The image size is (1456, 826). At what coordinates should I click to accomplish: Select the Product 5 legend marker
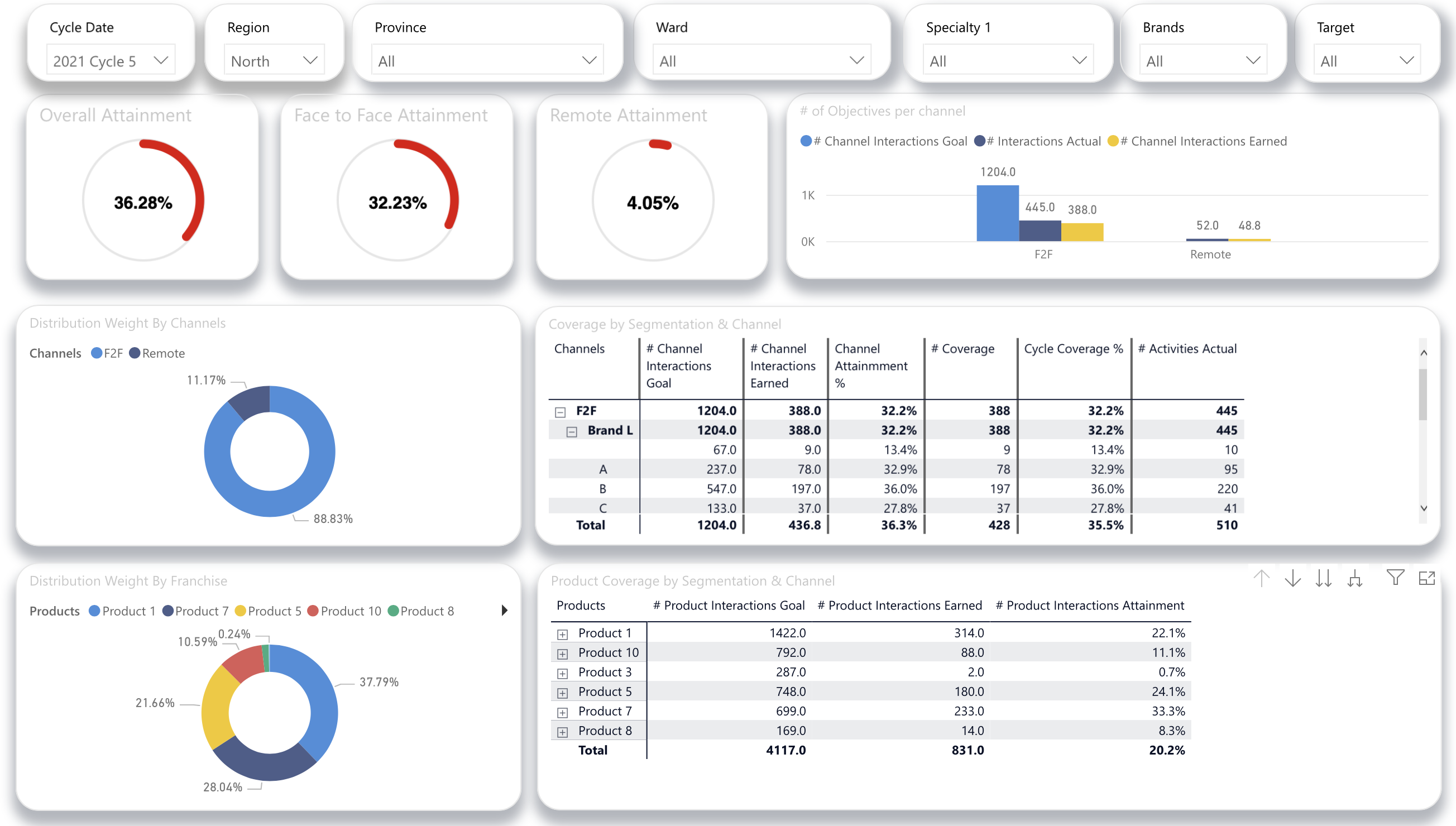[241, 611]
